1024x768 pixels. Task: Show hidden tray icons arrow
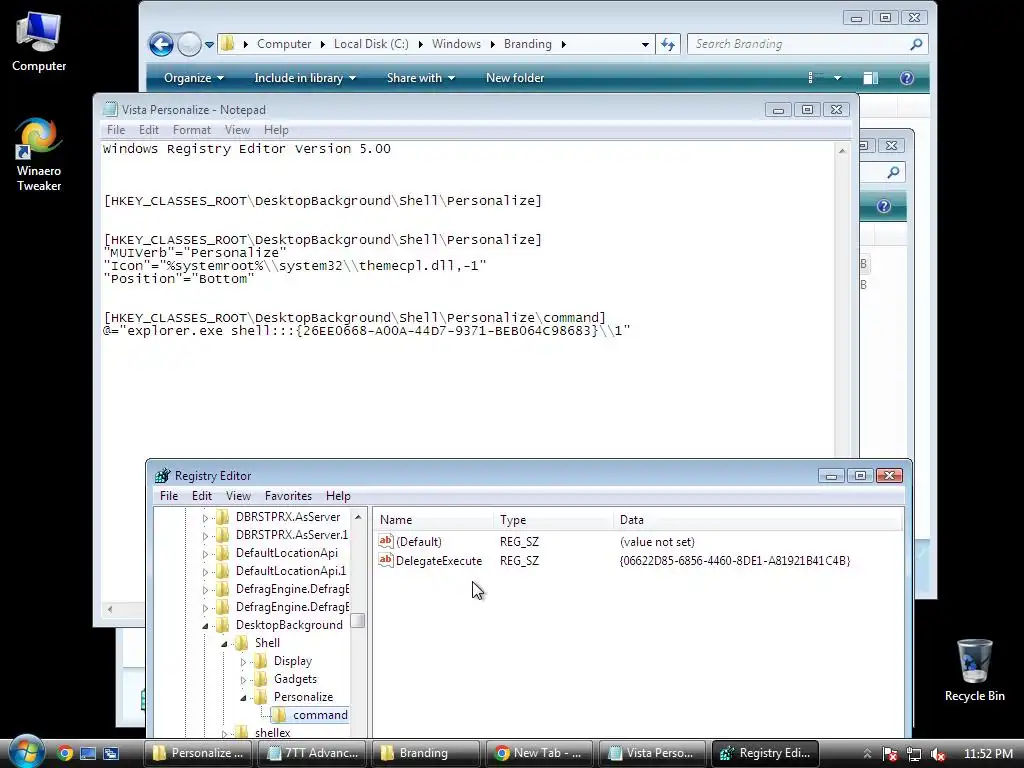[867, 754]
